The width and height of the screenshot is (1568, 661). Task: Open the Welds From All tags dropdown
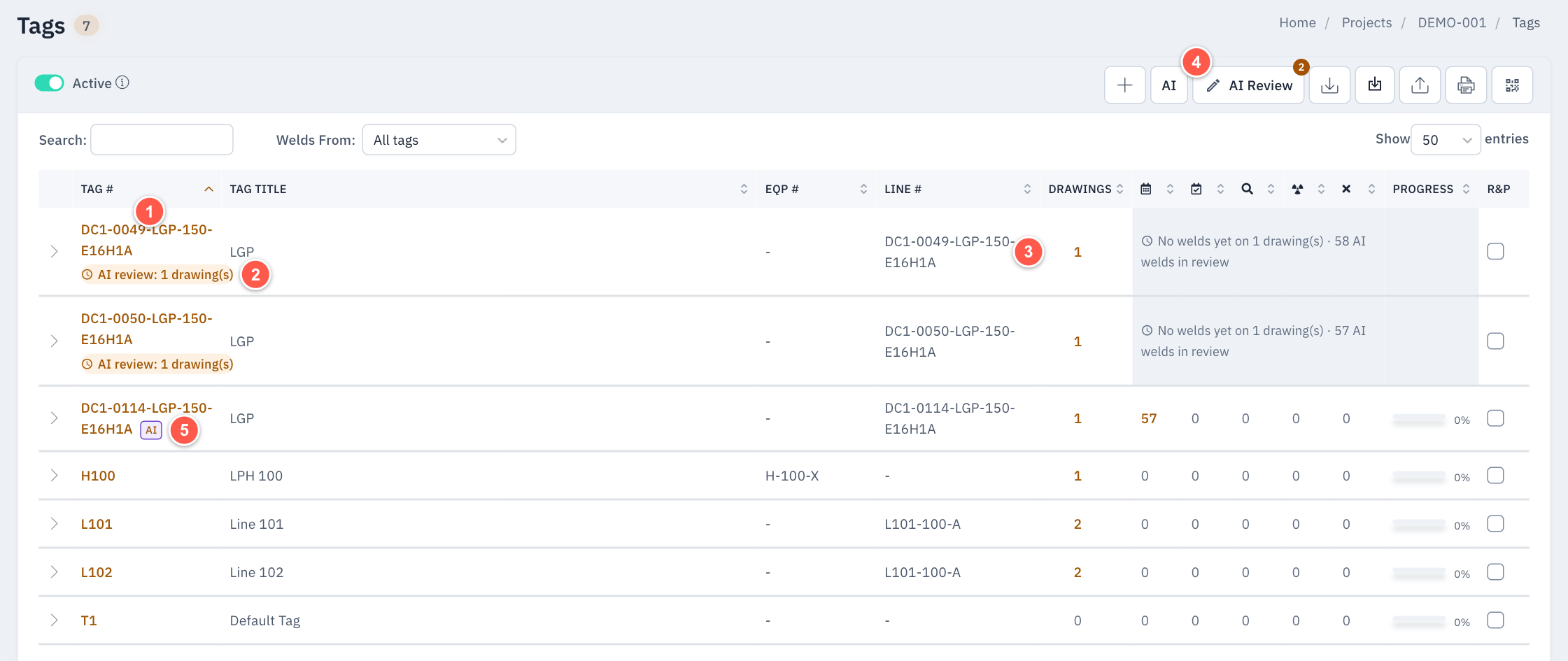click(439, 140)
